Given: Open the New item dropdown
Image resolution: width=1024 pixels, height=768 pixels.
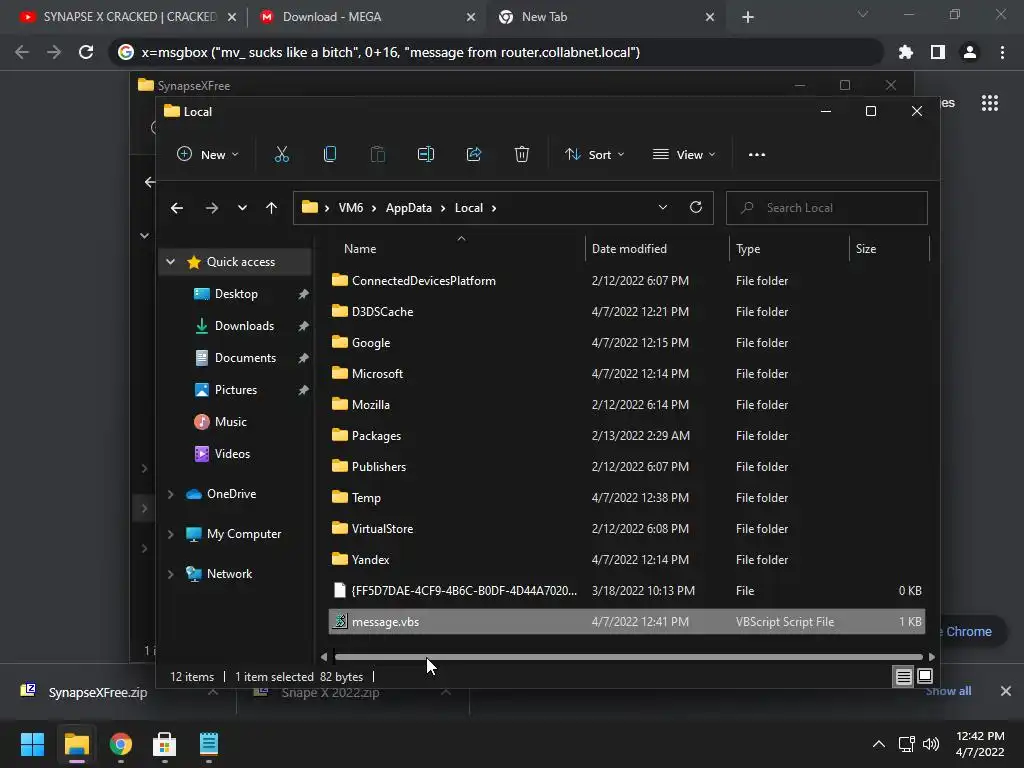Looking at the screenshot, I should (x=208, y=155).
